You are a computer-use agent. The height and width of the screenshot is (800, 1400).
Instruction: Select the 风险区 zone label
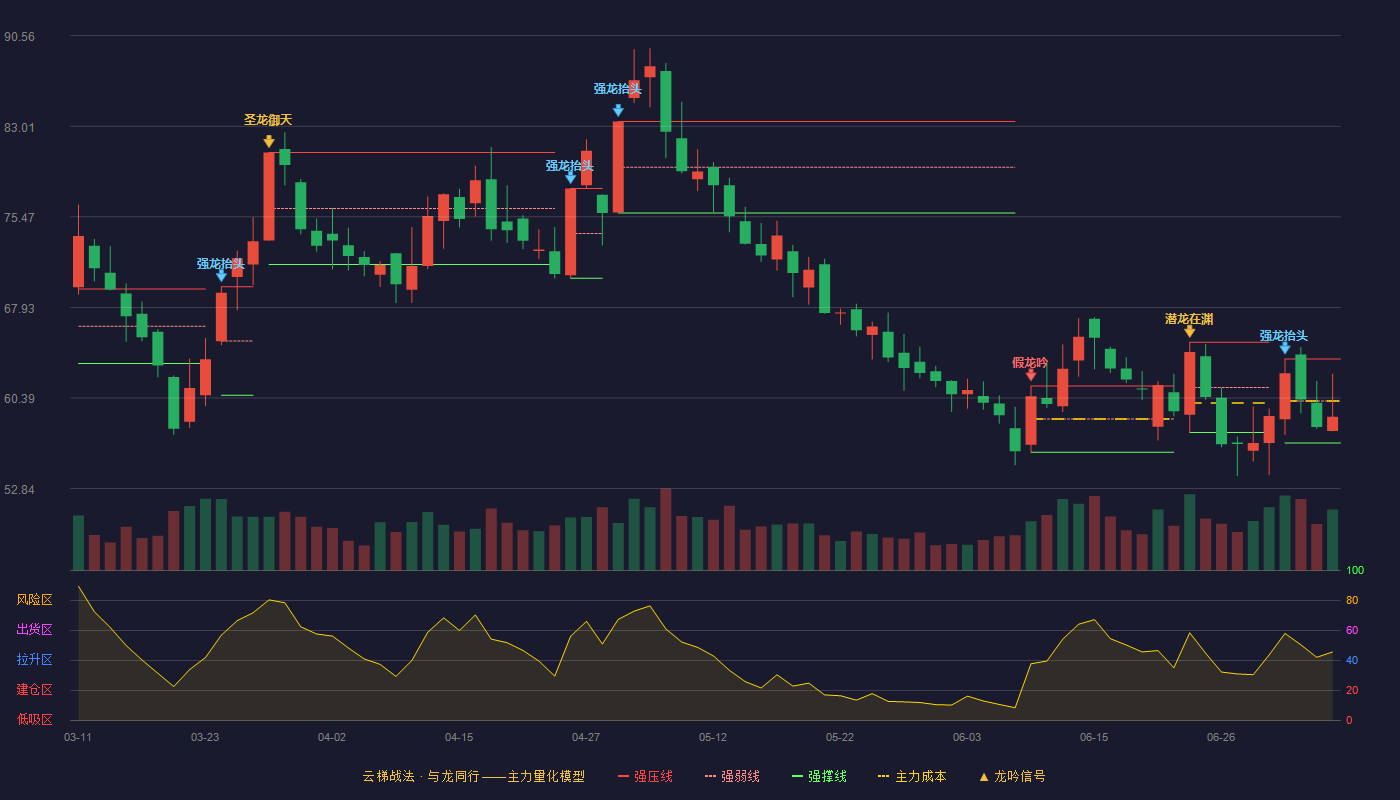click(x=34, y=600)
